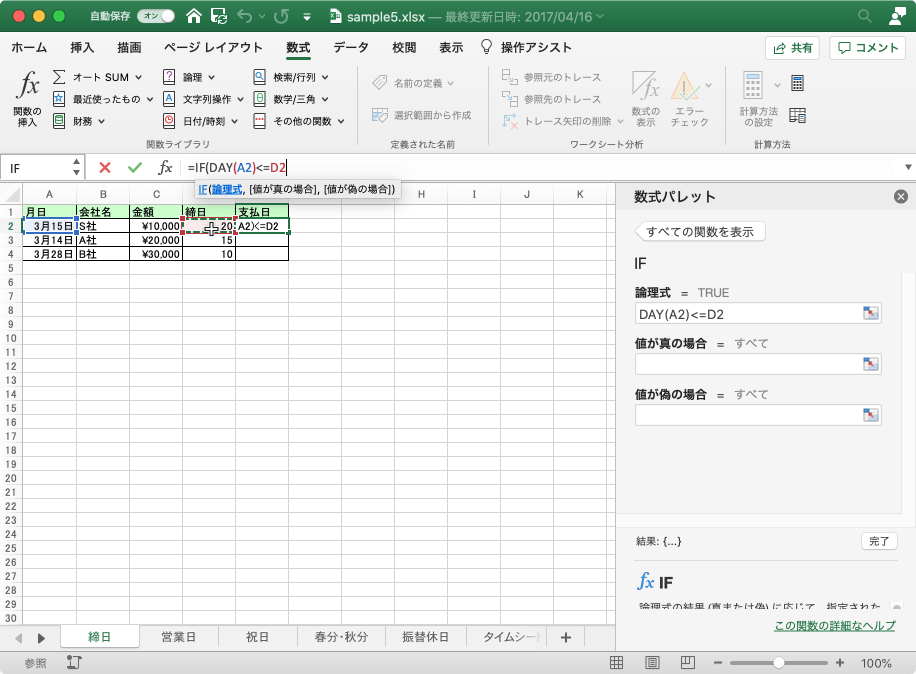Expand the formula bar chevron

pos(908,167)
